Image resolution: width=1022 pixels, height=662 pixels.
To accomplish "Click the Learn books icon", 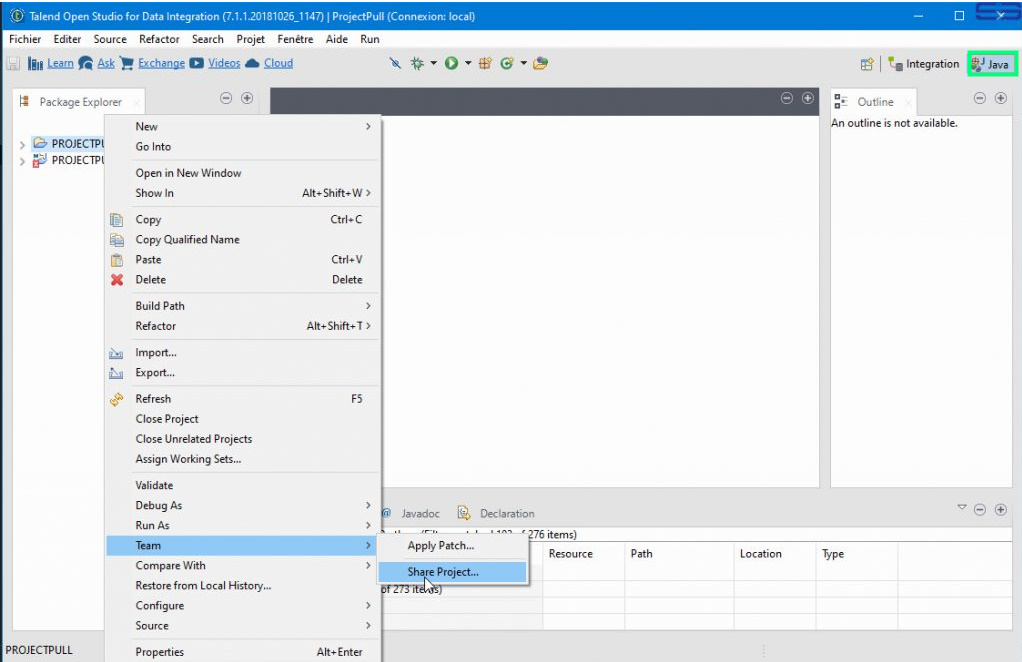I will pos(35,63).
